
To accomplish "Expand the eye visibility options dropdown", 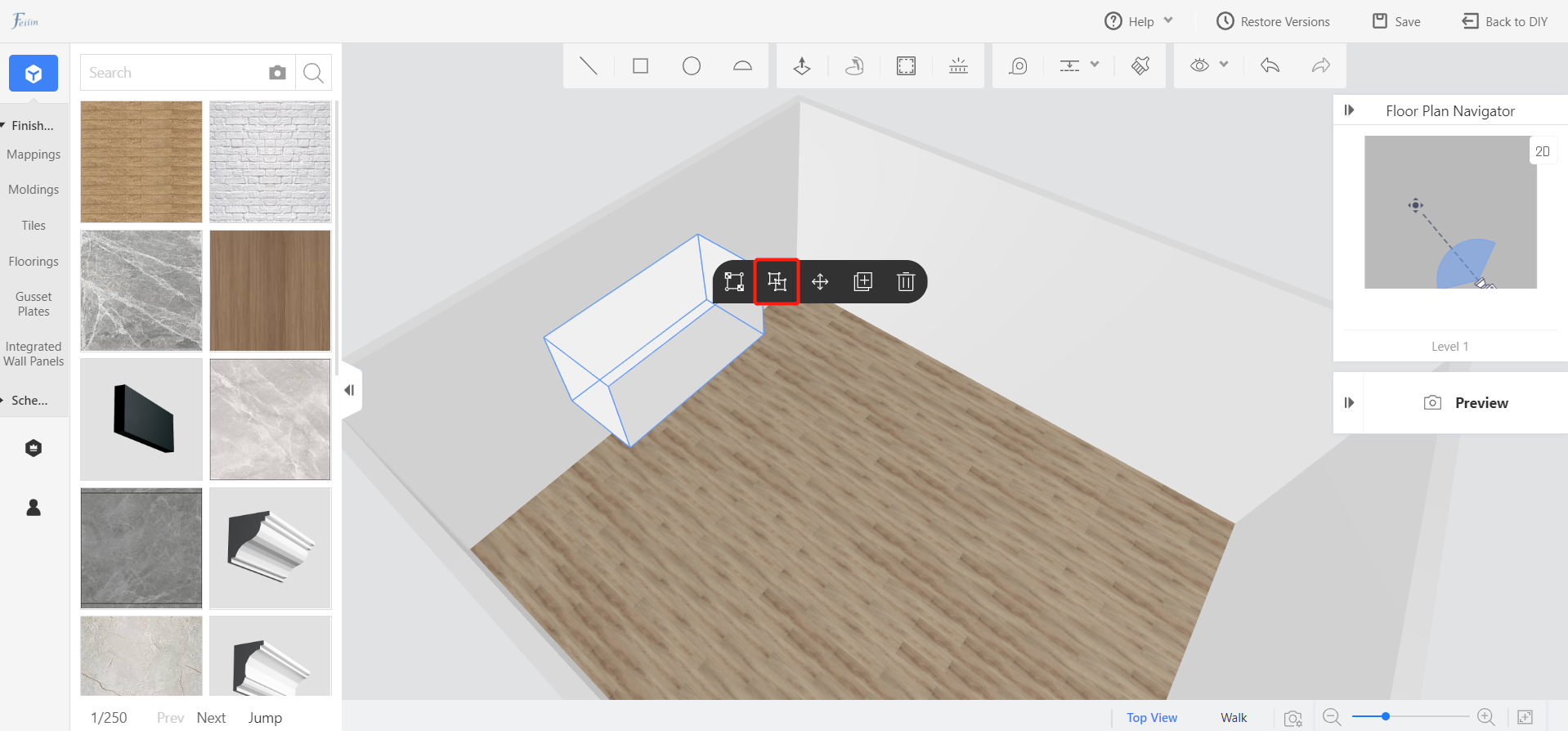I will tap(1223, 65).
